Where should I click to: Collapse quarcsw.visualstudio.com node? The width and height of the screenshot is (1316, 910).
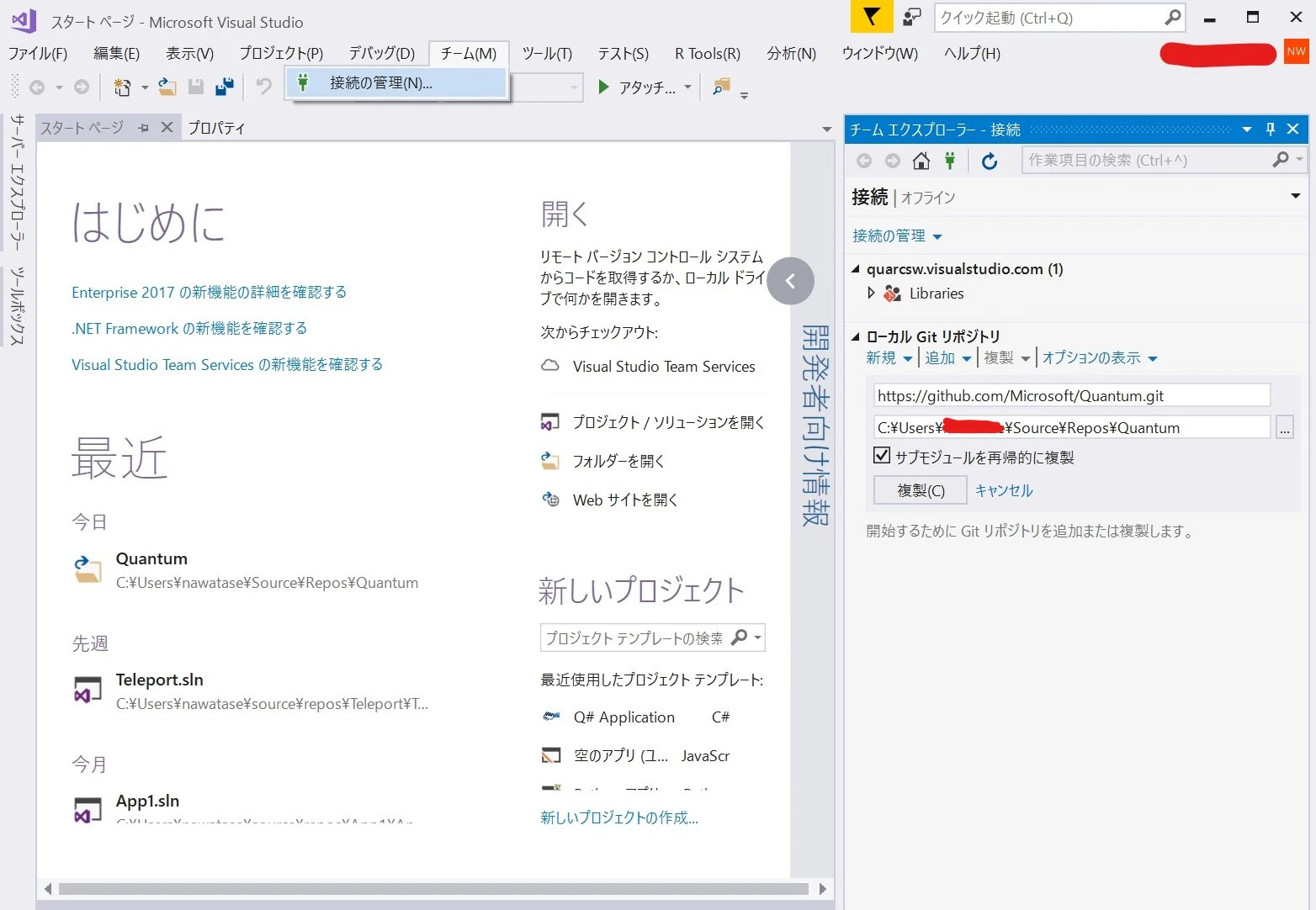[856, 269]
